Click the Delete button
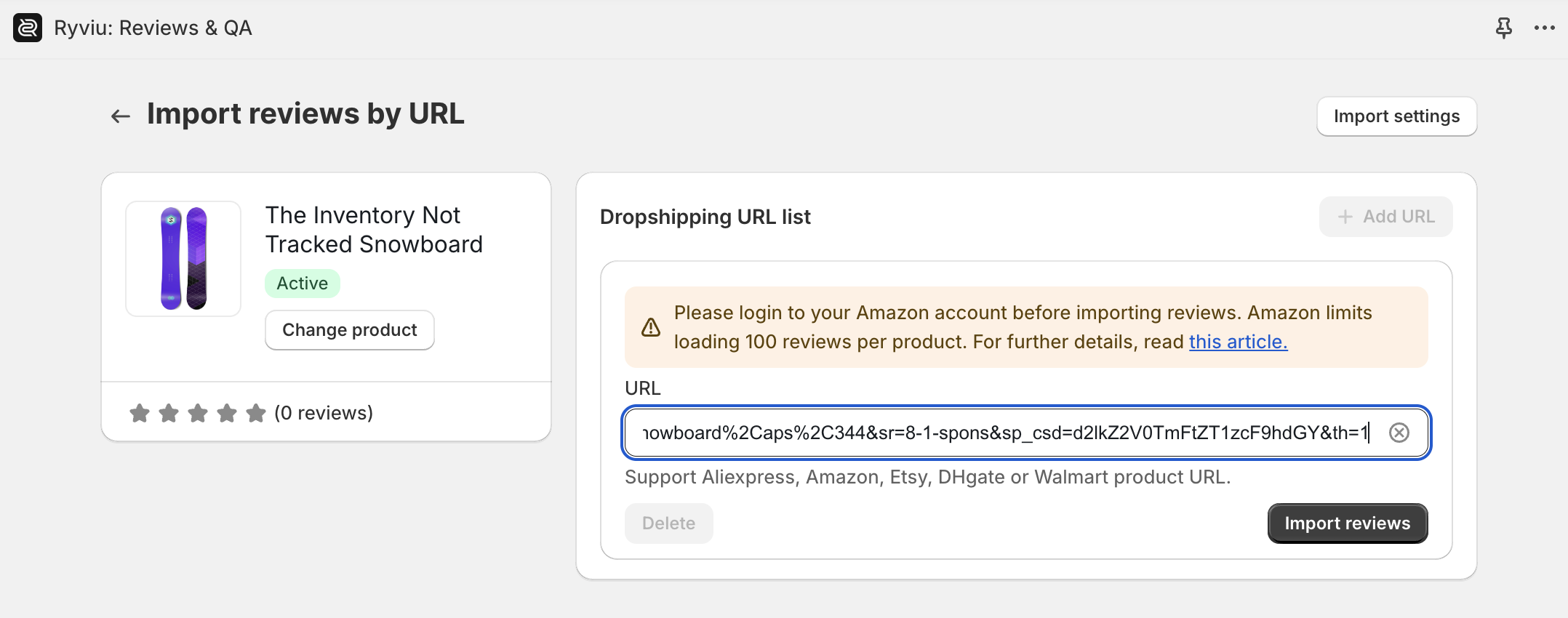 point(668,523)
